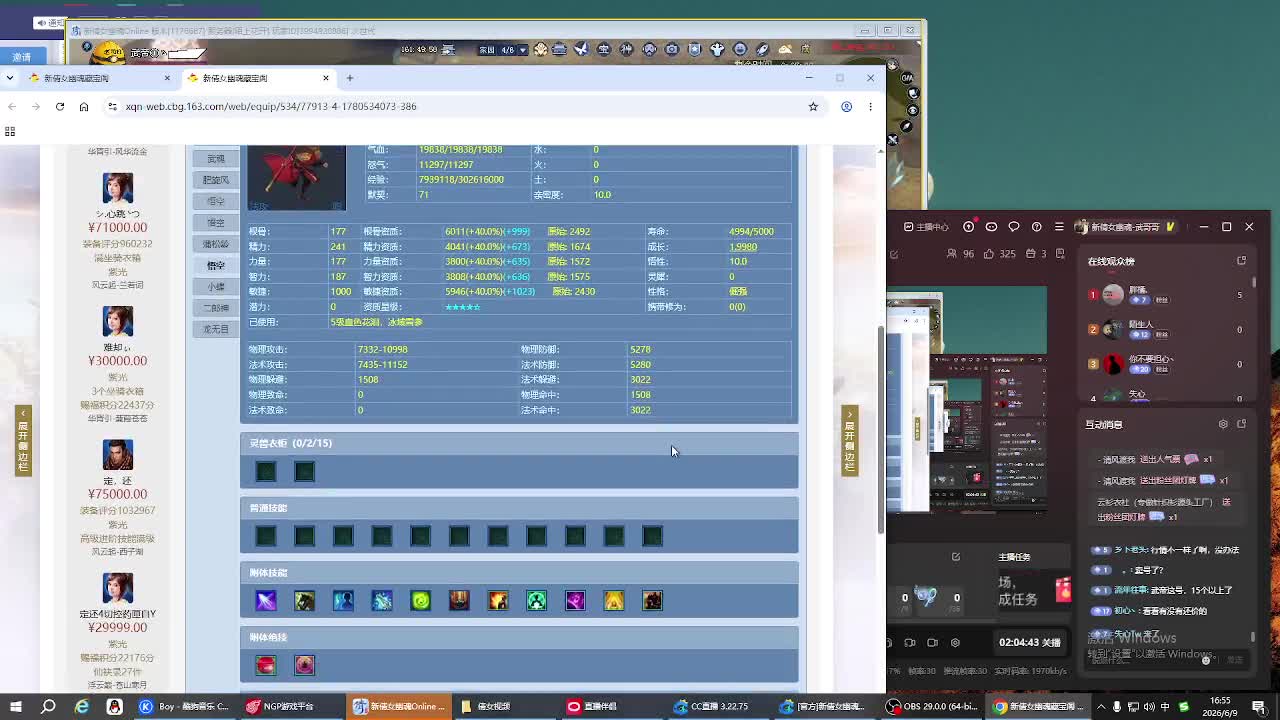Open chat bubble icon in streaming titlebar

tap(1014, 227)
